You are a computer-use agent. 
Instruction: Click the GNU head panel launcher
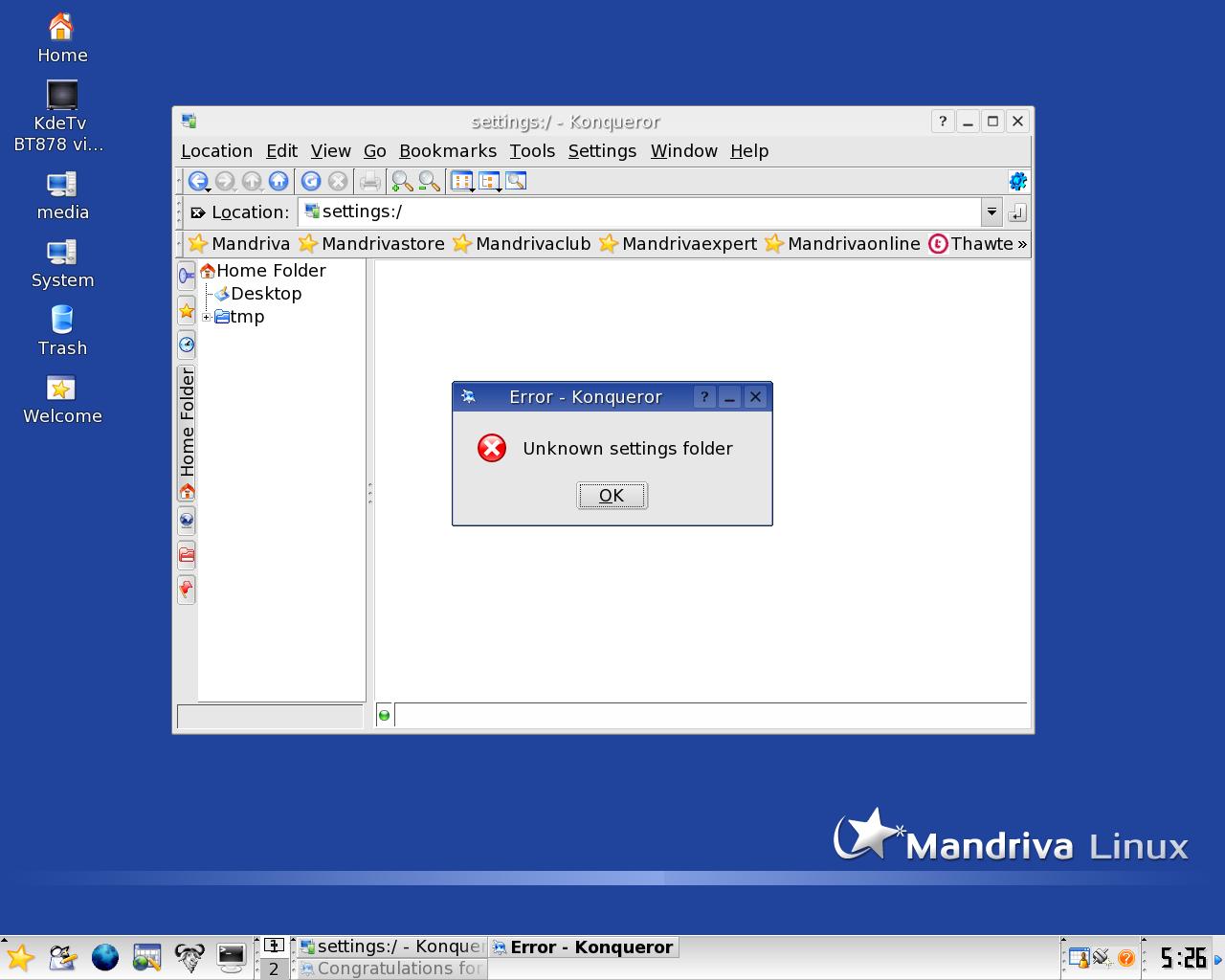coord(189,957)
